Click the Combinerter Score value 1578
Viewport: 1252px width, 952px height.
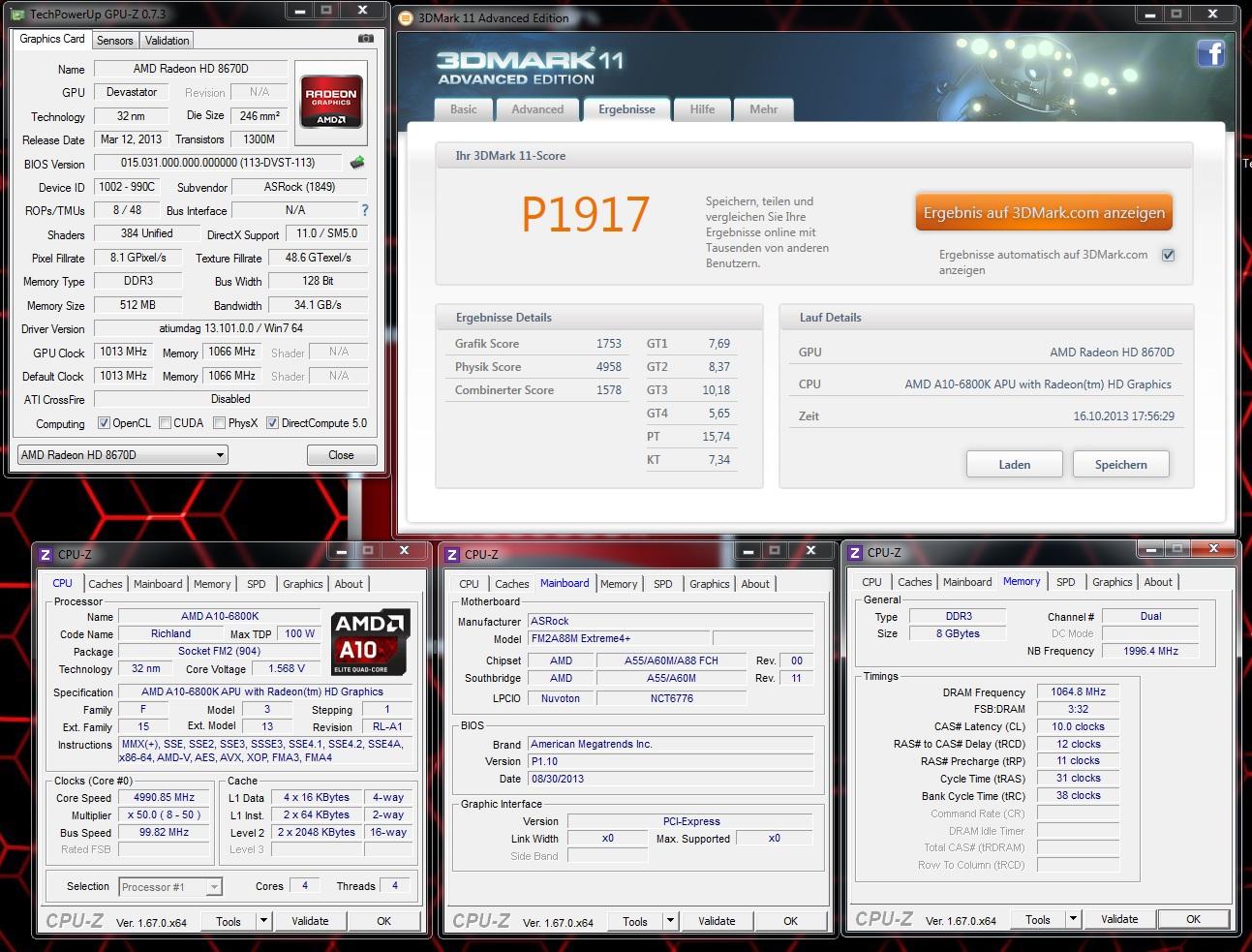609,390
